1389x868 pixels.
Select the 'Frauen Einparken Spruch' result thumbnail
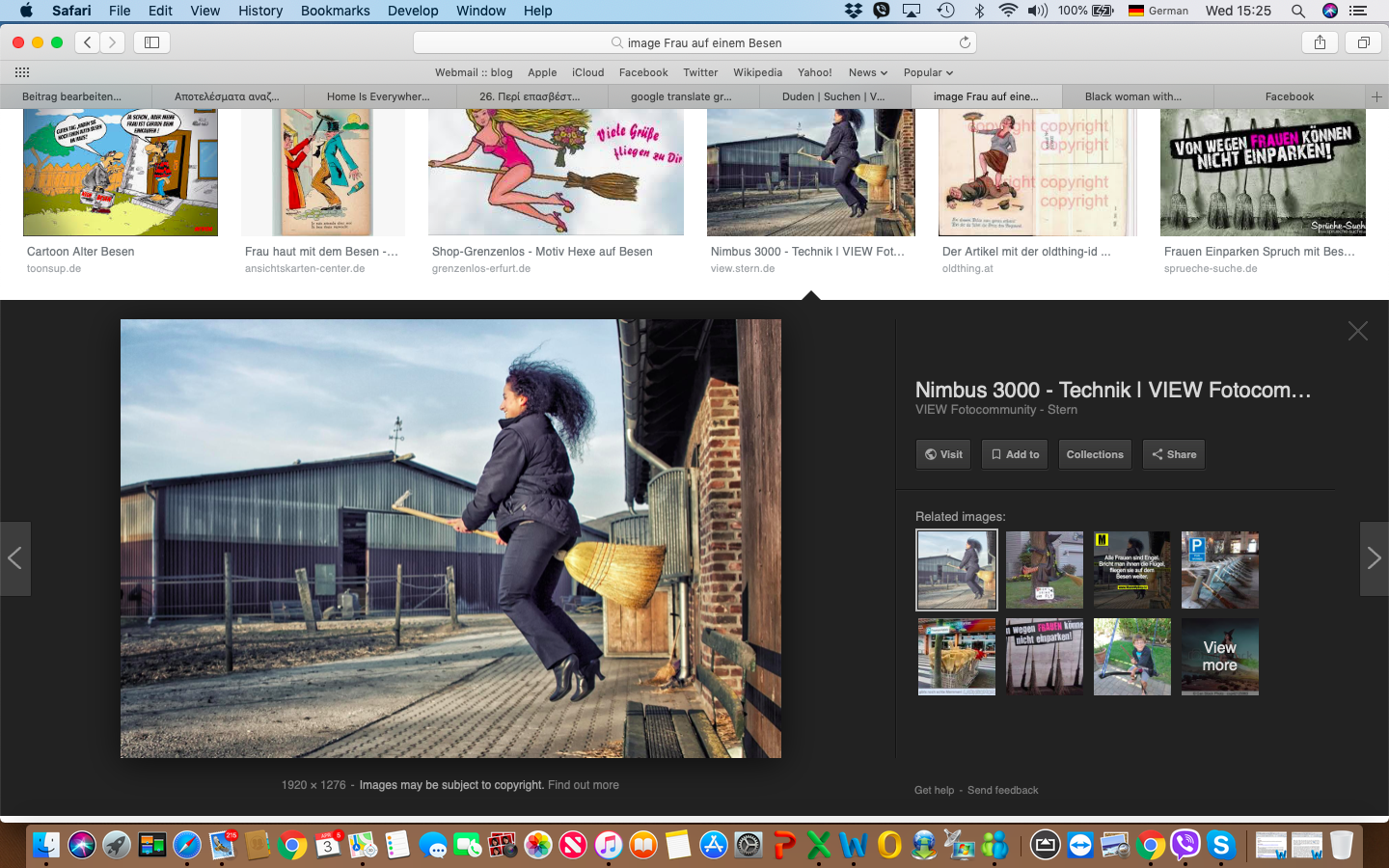click(1263, 173)
